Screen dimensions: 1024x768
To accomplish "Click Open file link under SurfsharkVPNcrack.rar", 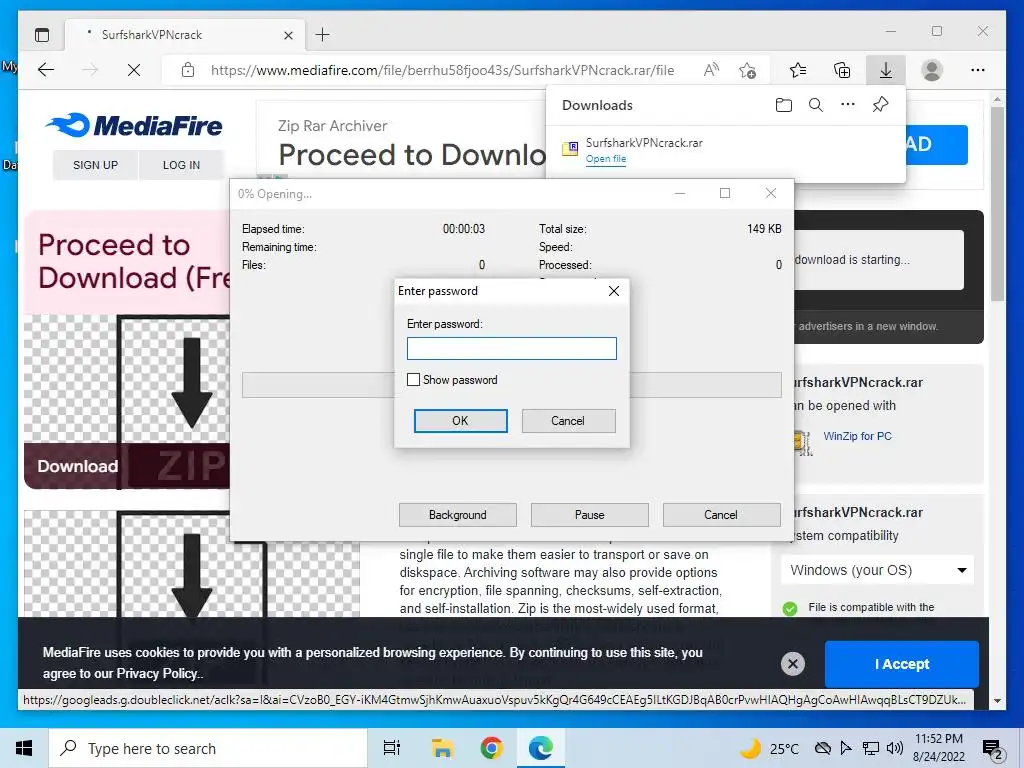I will pyautogui.click(x=605, y=159).
